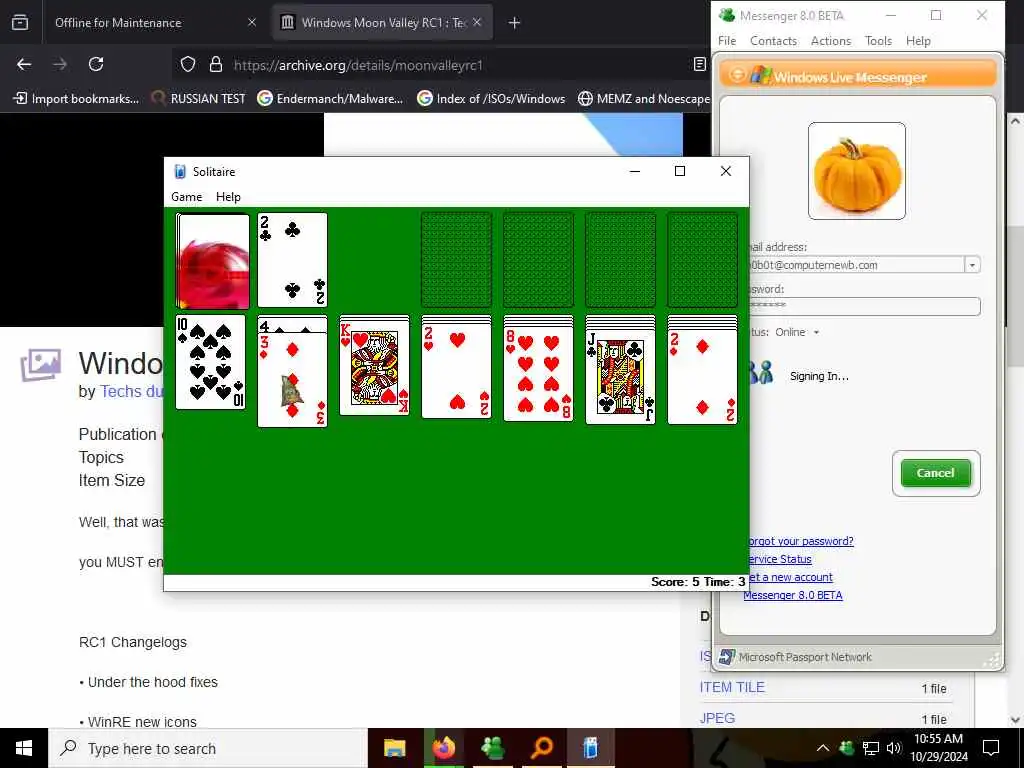The image size is (1024, 768).
Task: Open the ITEM TILE download link
Action: [732, 687]
